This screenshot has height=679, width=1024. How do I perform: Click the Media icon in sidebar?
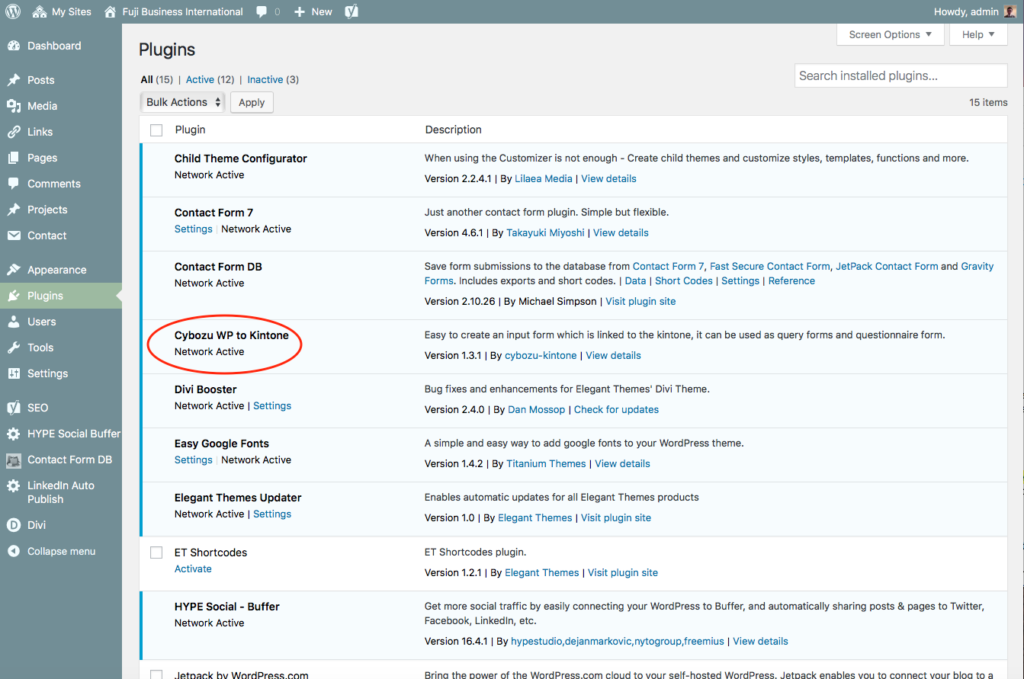(13, 106)
